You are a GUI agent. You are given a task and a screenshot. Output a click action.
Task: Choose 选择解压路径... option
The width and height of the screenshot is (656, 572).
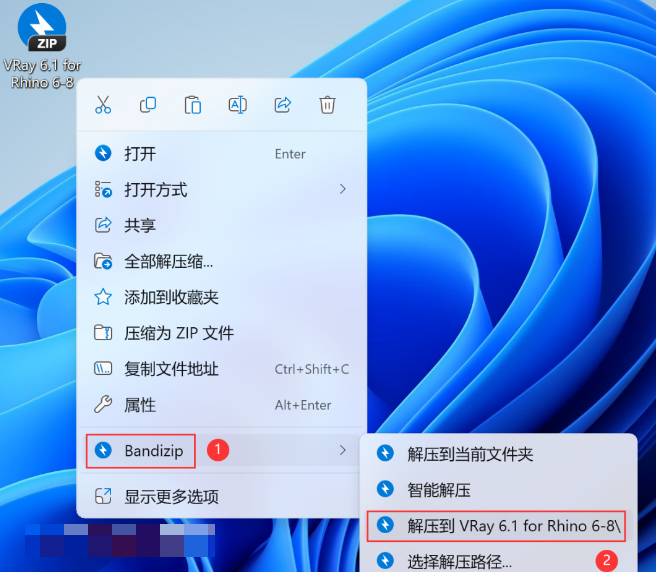[498, 561]
